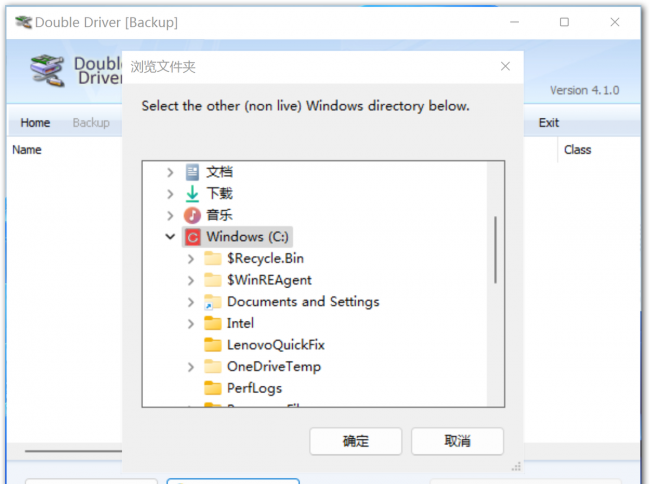Click the Intel folder icon
650x484 pixels.
[213, 323]
